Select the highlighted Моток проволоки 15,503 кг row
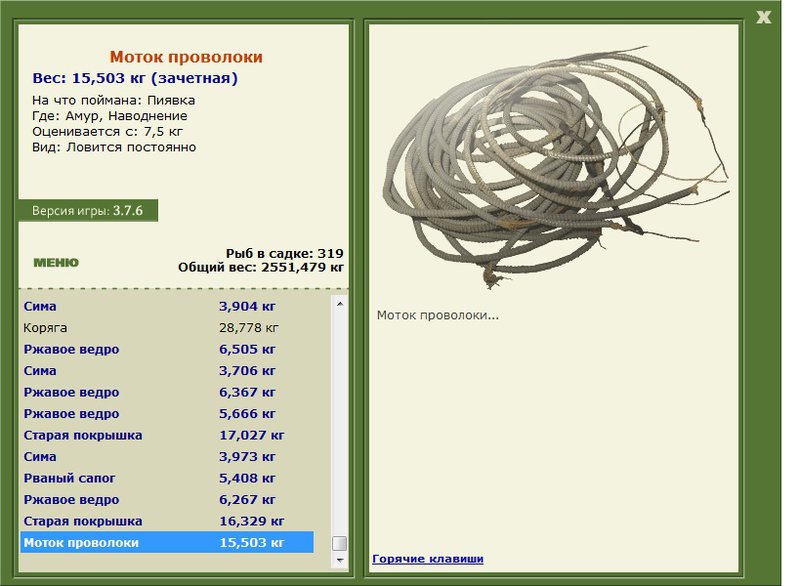Screen dimensions: 800x586 [x=167, y=542]
